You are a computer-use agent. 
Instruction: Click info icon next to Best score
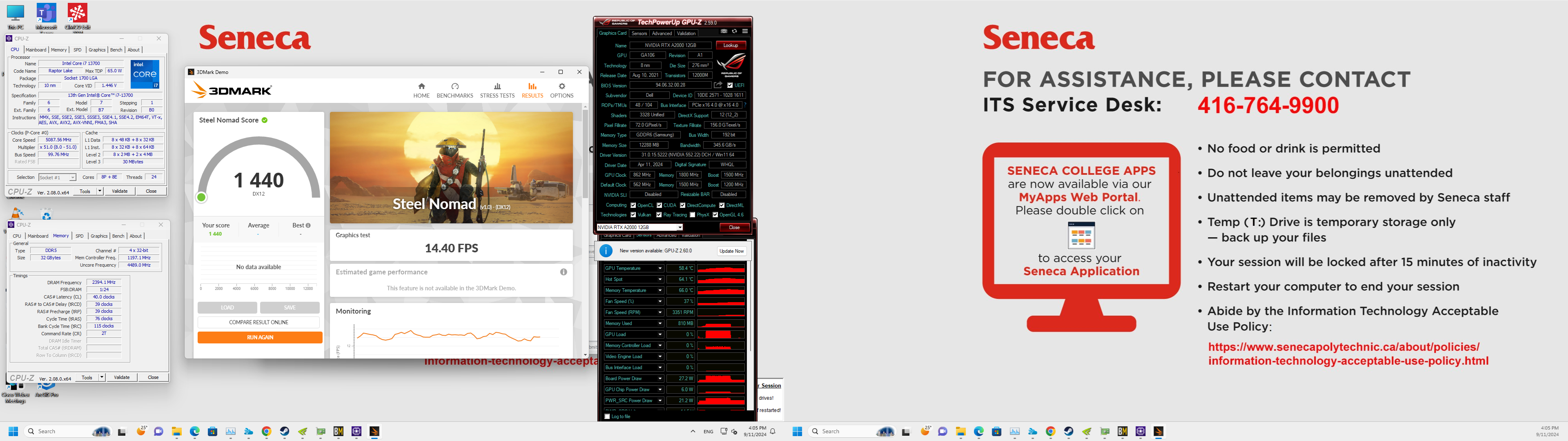click(x=308, y=225)
